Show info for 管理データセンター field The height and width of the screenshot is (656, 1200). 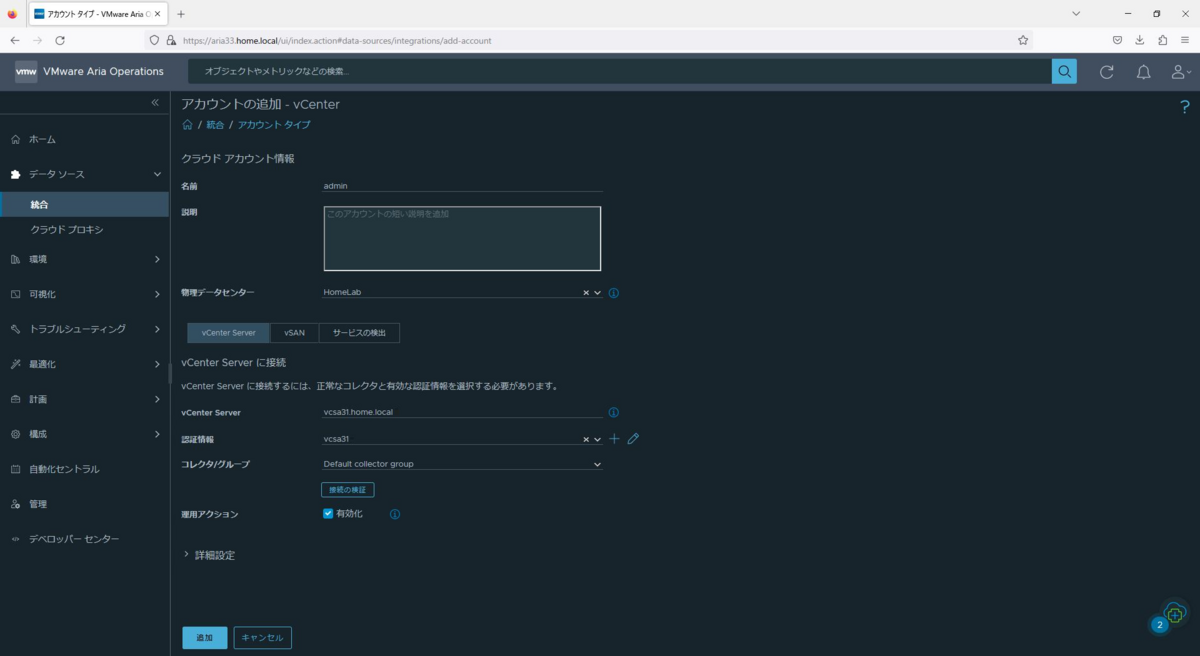(614, 293)
